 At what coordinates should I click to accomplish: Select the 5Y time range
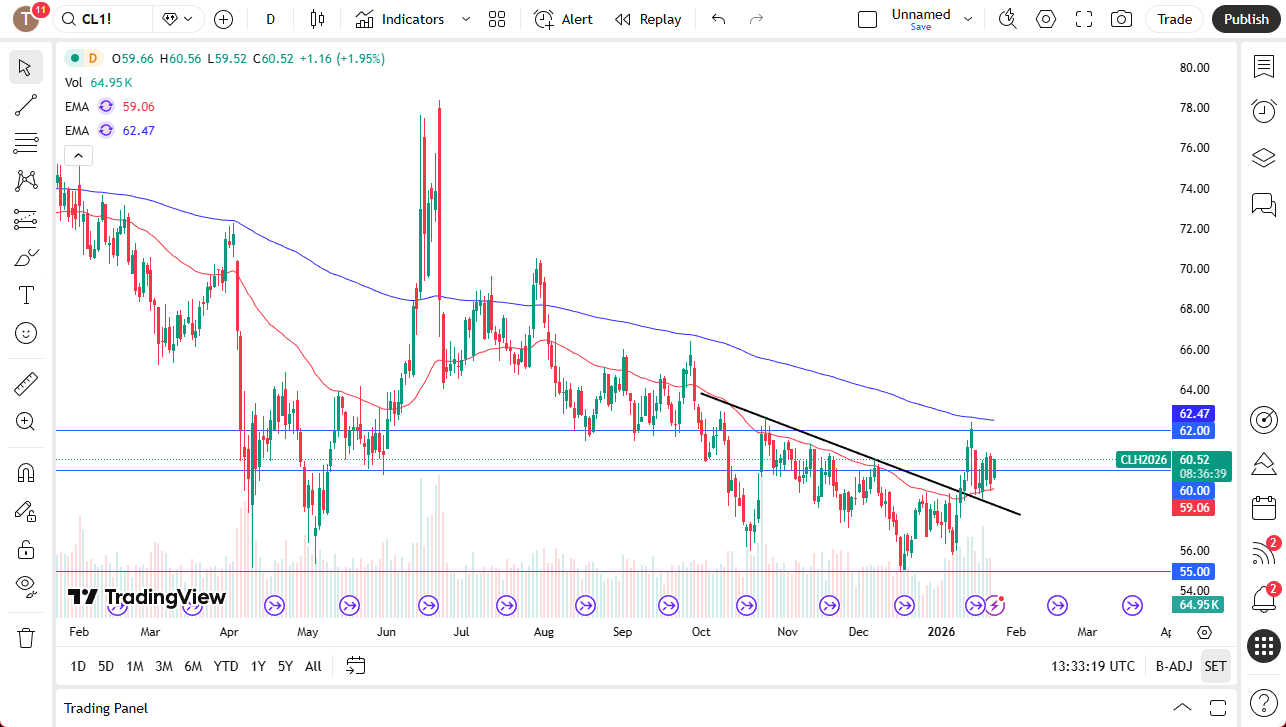tap(285, 666)
